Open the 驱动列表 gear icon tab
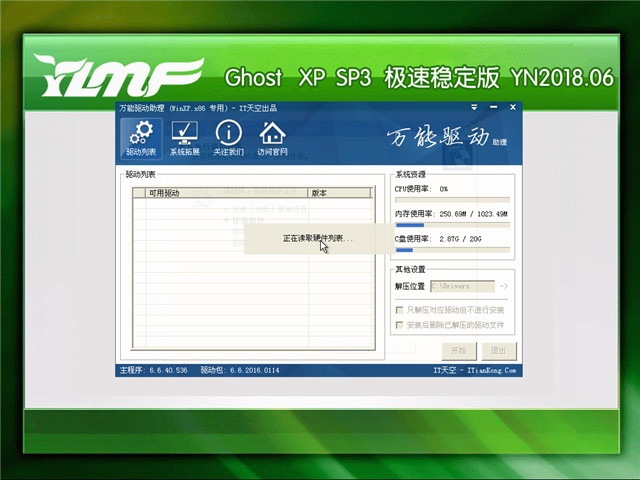Image resolution: width=640 pixels, height=480 pixels. click(x=141, y=139)
